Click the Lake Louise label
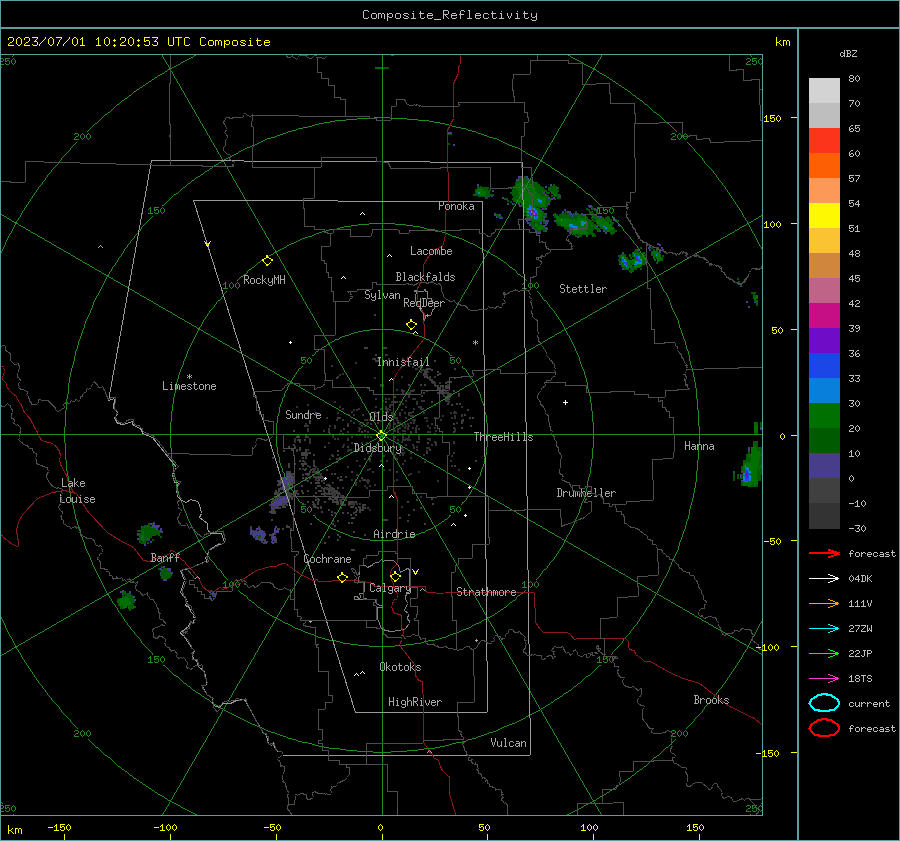This screenshot has width=900, height=841. tap(77, 491)
